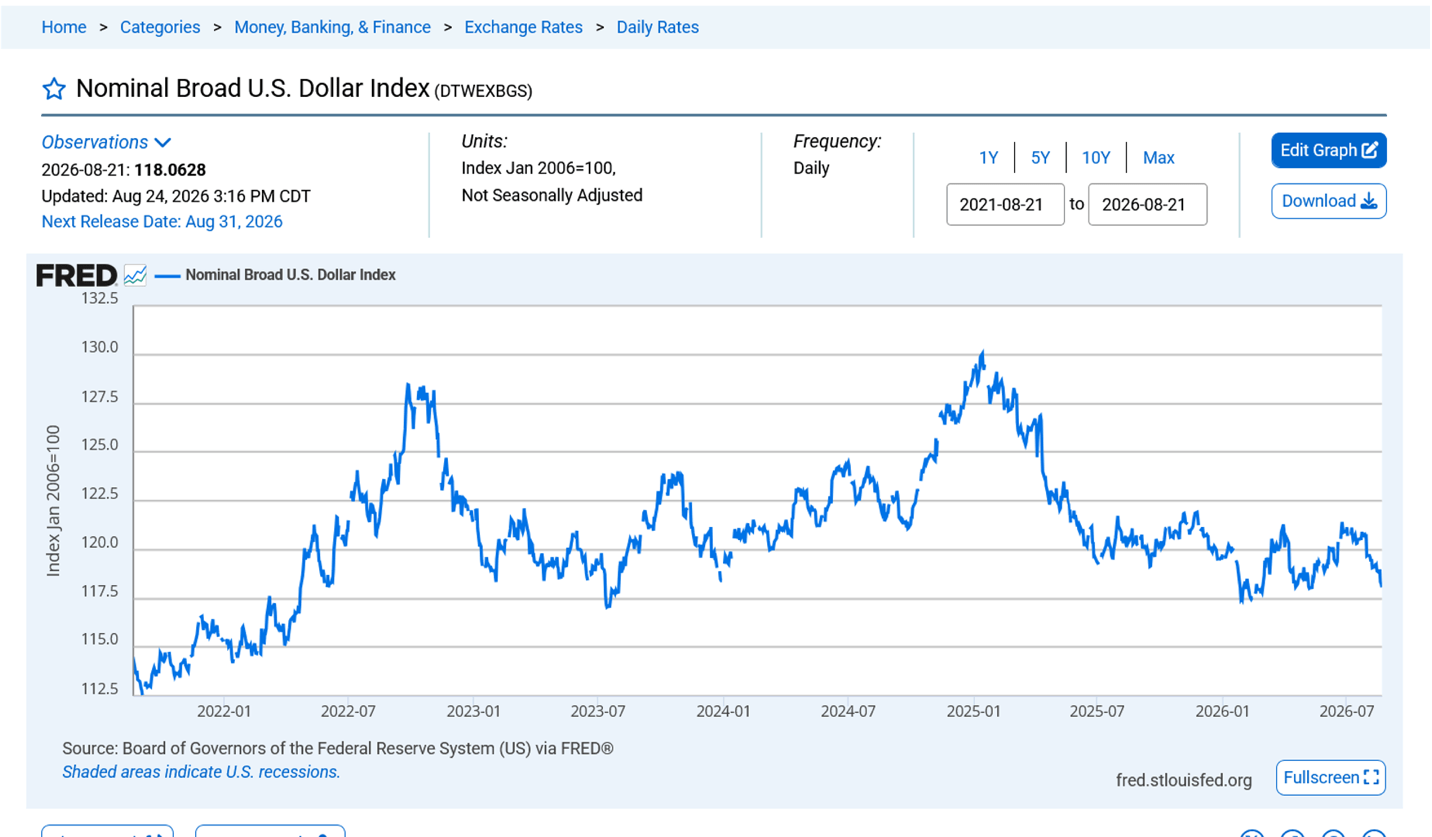1432x837 pixels.
Task: Click the fred.stlouisfed.org text under the chart
Action: click(x=1184, y=779)
